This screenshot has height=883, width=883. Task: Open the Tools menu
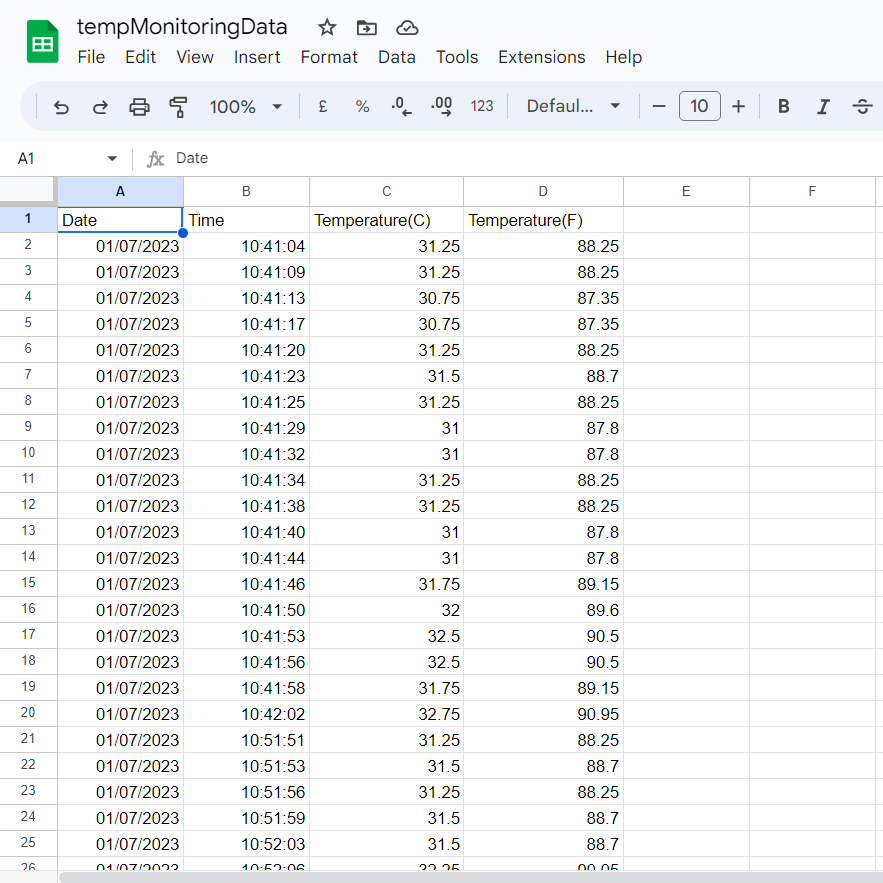tap(457, 57)
